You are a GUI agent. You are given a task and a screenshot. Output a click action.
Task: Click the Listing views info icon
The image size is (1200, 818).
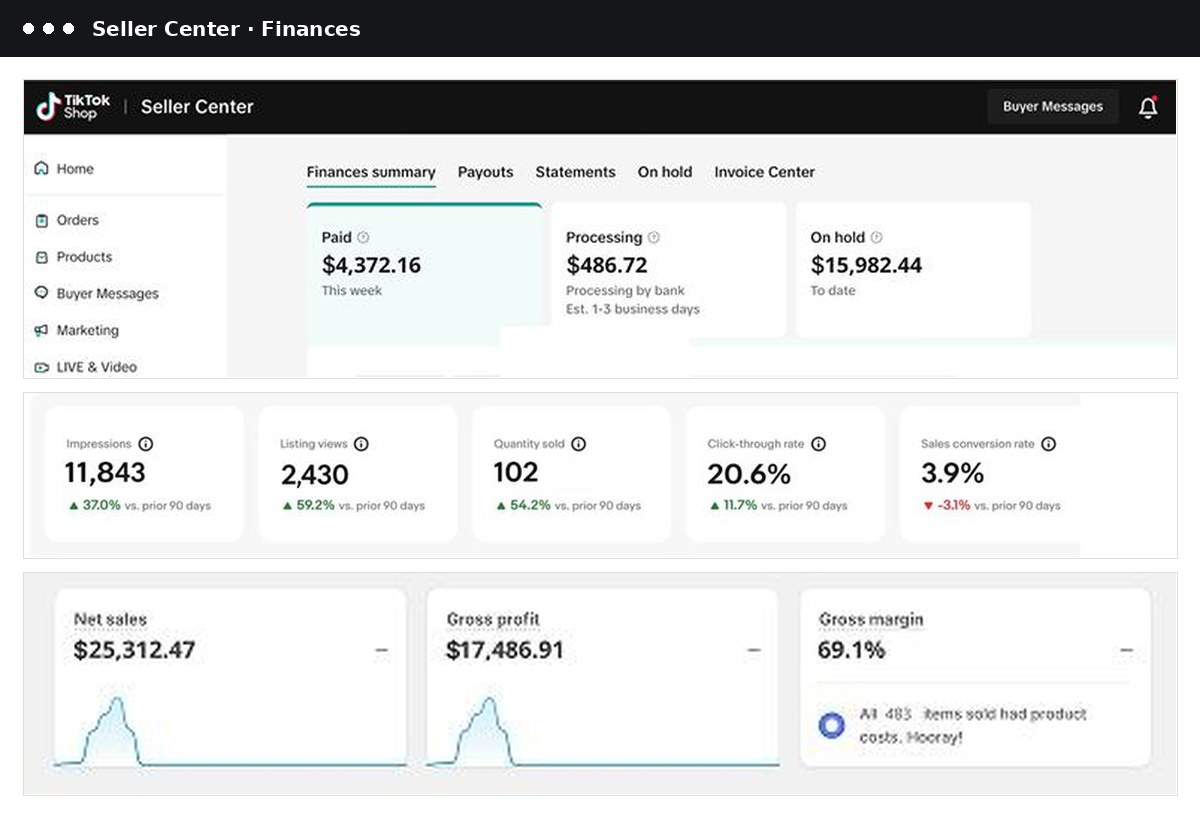click(361, 444)
